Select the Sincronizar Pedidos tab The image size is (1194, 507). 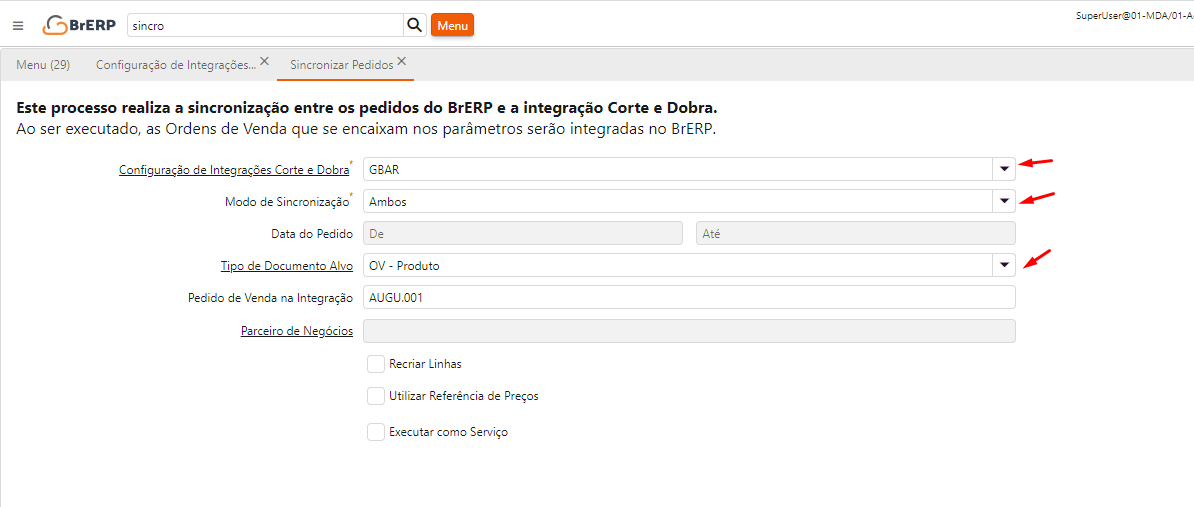[341, 65]
